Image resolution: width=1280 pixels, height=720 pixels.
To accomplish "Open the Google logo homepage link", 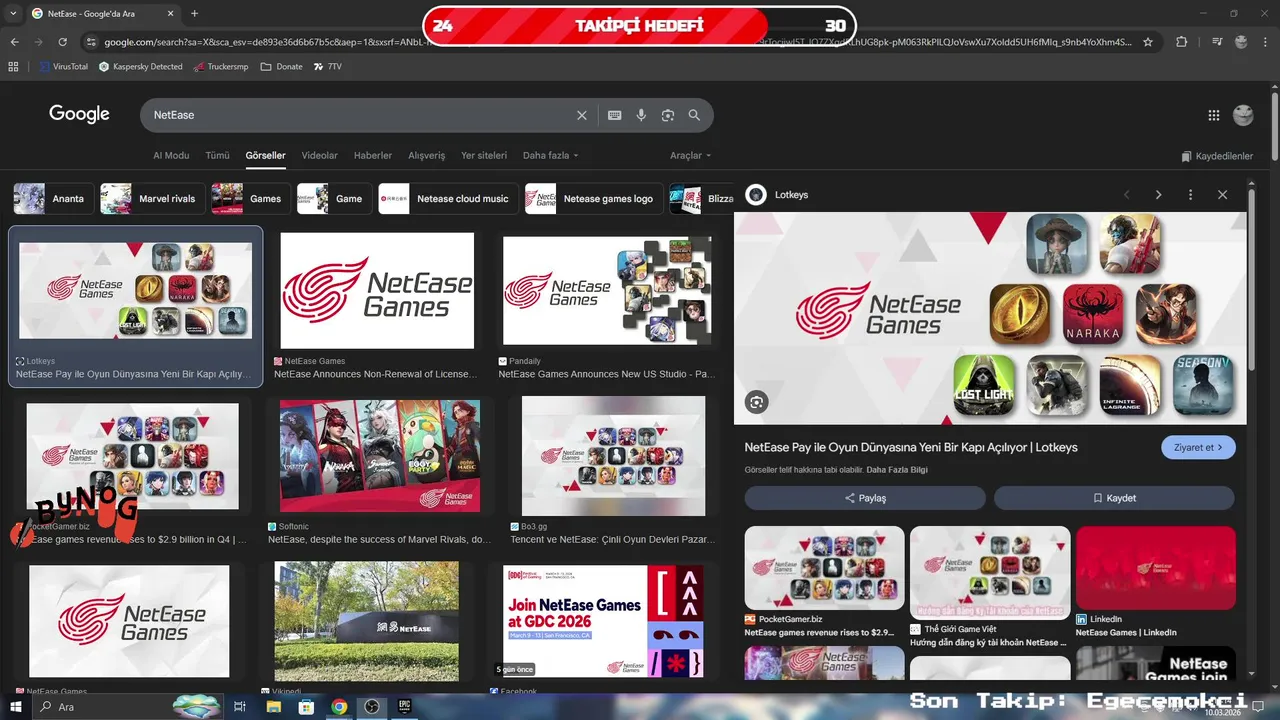I will (x=79, y=114).
